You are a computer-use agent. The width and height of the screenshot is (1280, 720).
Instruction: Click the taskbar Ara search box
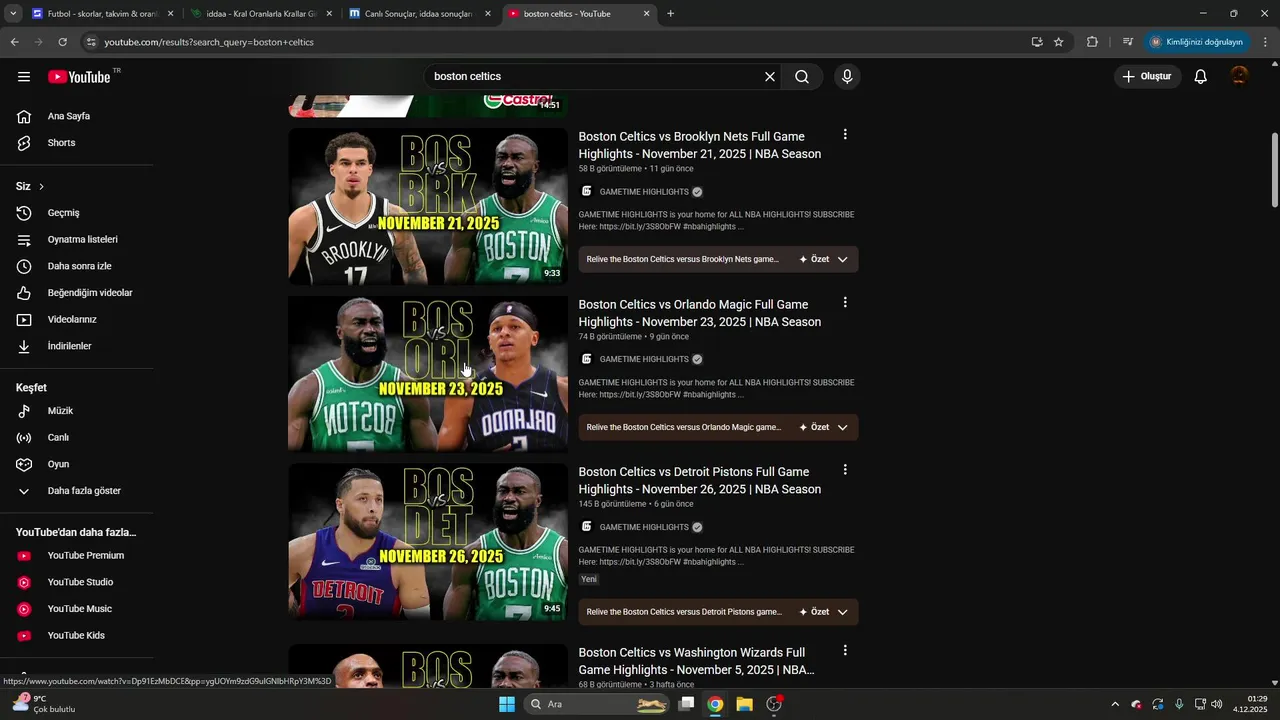[599, 704]
